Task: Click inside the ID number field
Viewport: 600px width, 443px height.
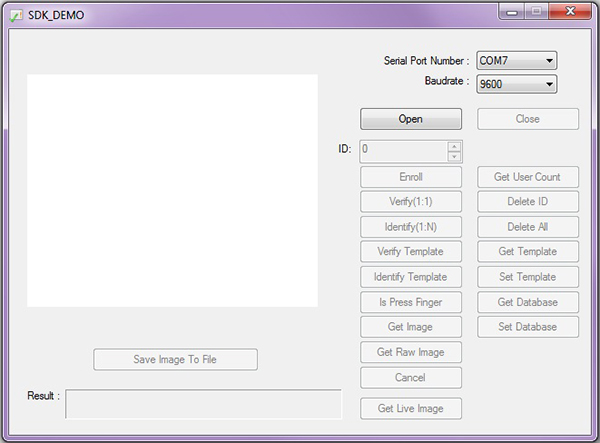Action: click(402, 150)
